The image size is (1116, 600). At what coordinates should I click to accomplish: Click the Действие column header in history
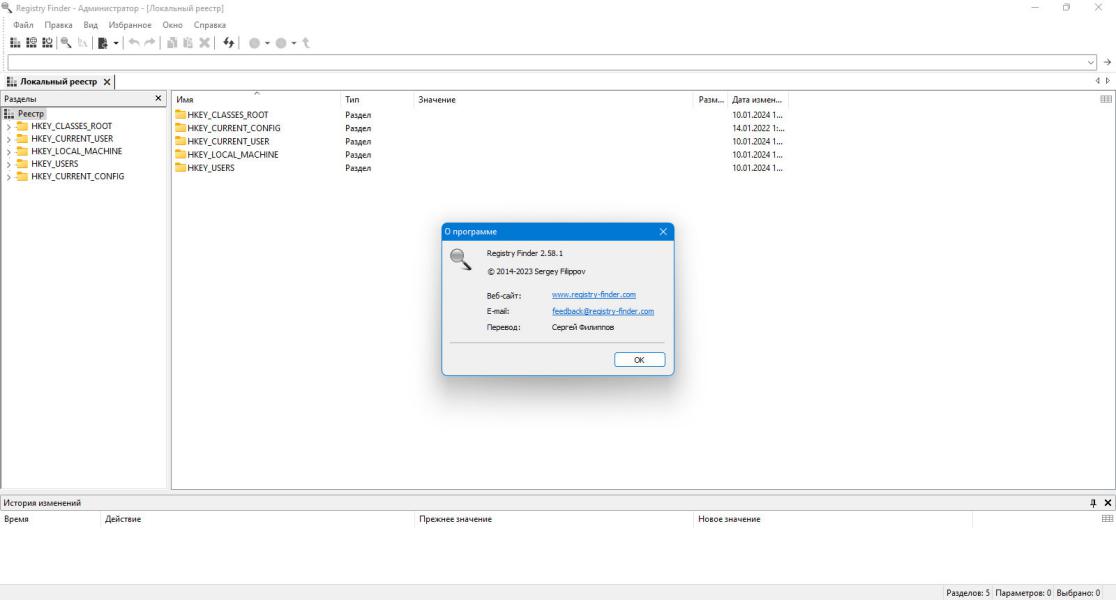[258, 519]
